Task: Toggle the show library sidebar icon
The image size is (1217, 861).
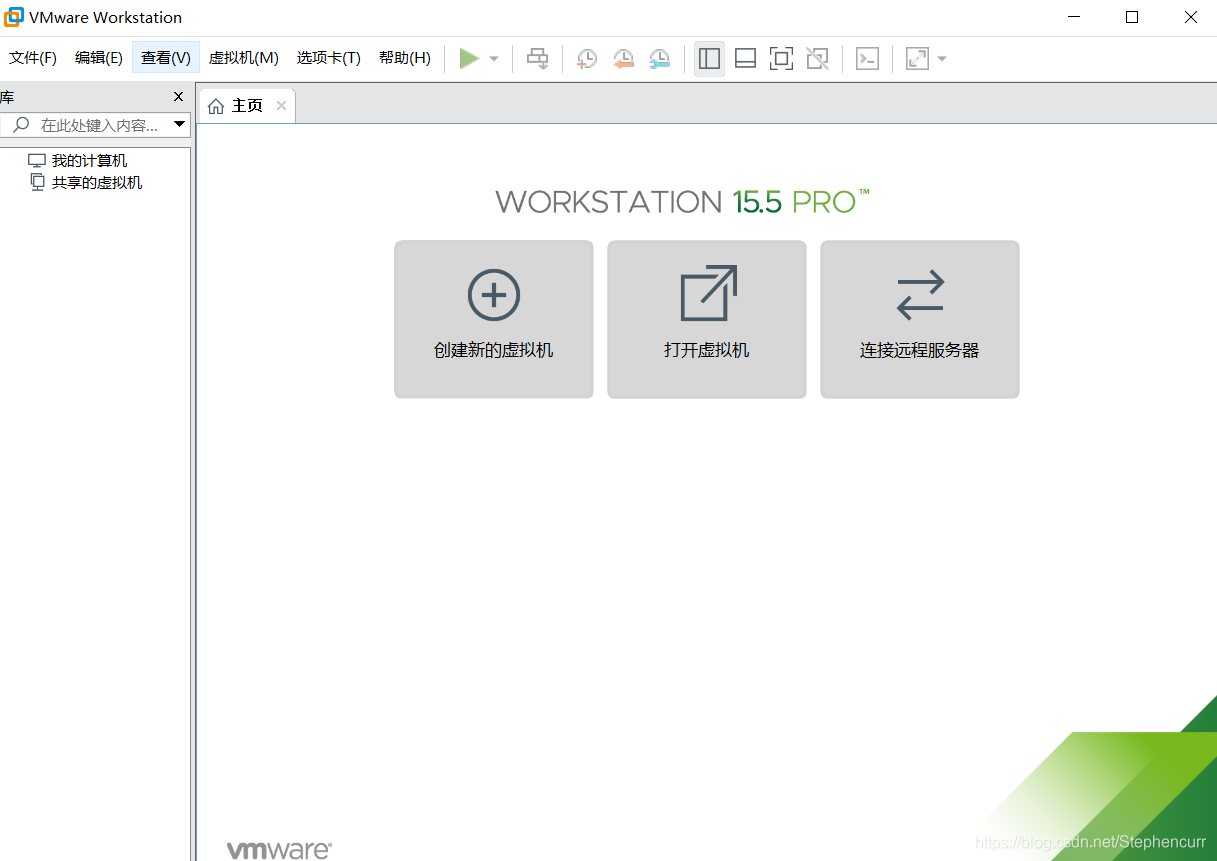Action: (x=709, y=59)
